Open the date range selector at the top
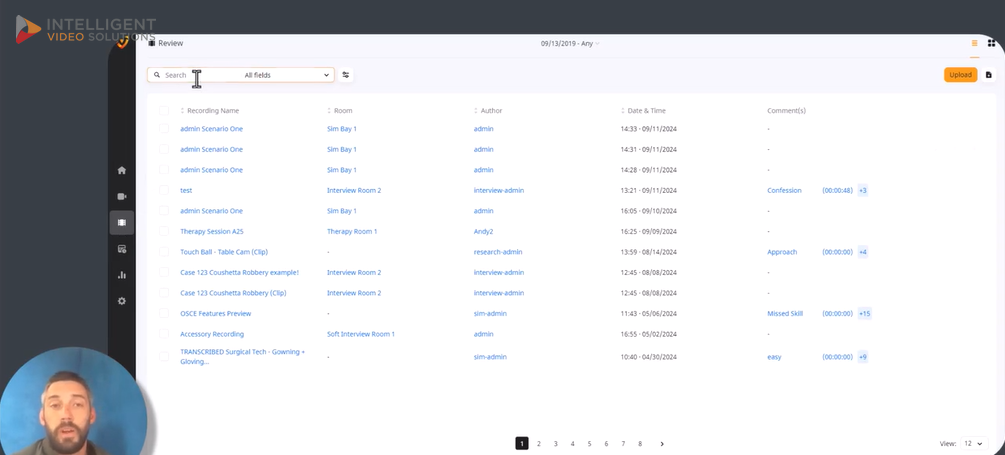The width and height of the screenshot is (1005, 455). pyautogui.click(x=570, y=43)
